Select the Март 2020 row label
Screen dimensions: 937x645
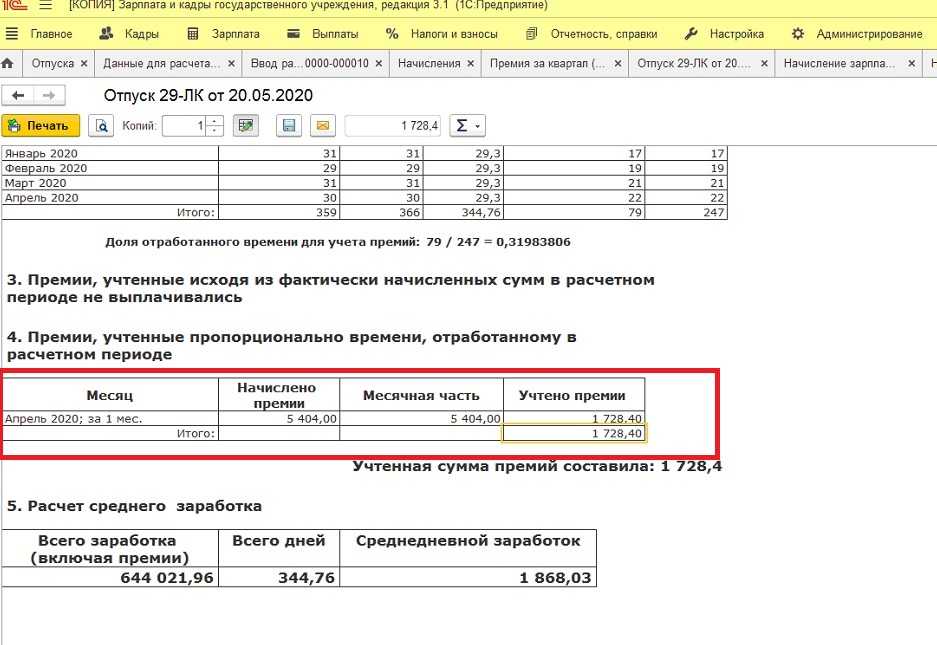click(111, 183)
